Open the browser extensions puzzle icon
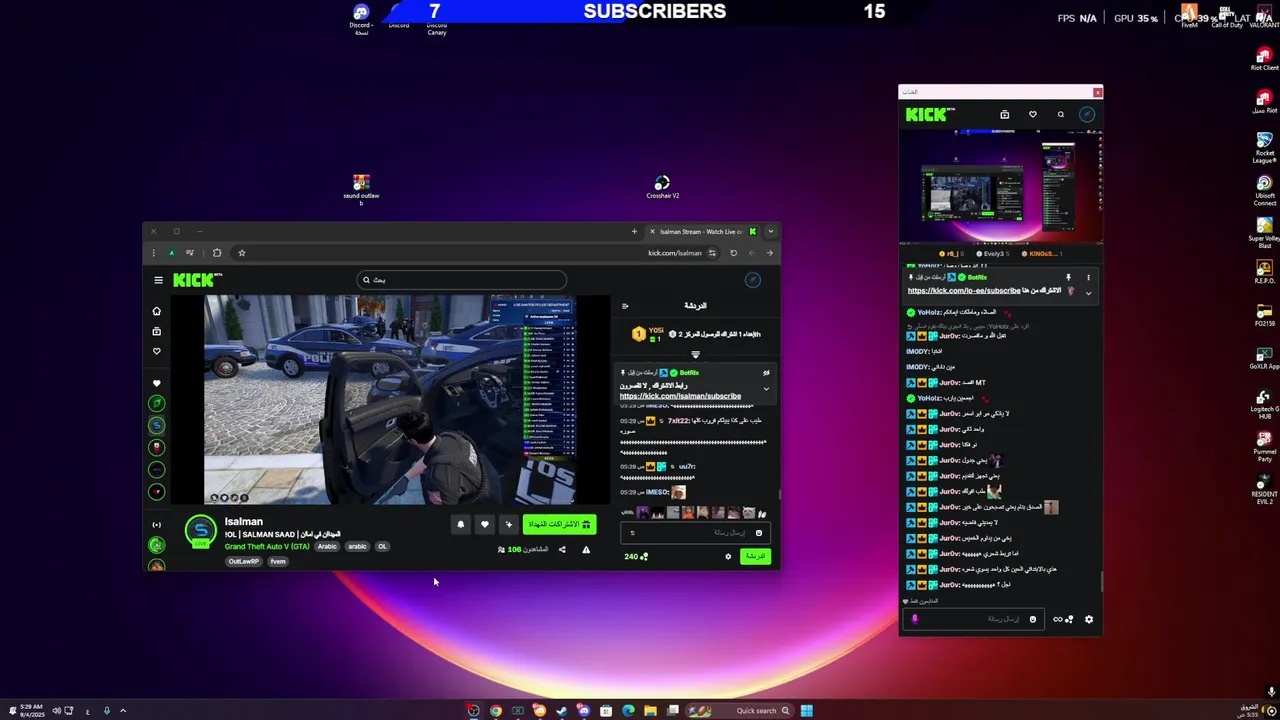This screenshot has height=720, width=1280. tap(217, 253)
